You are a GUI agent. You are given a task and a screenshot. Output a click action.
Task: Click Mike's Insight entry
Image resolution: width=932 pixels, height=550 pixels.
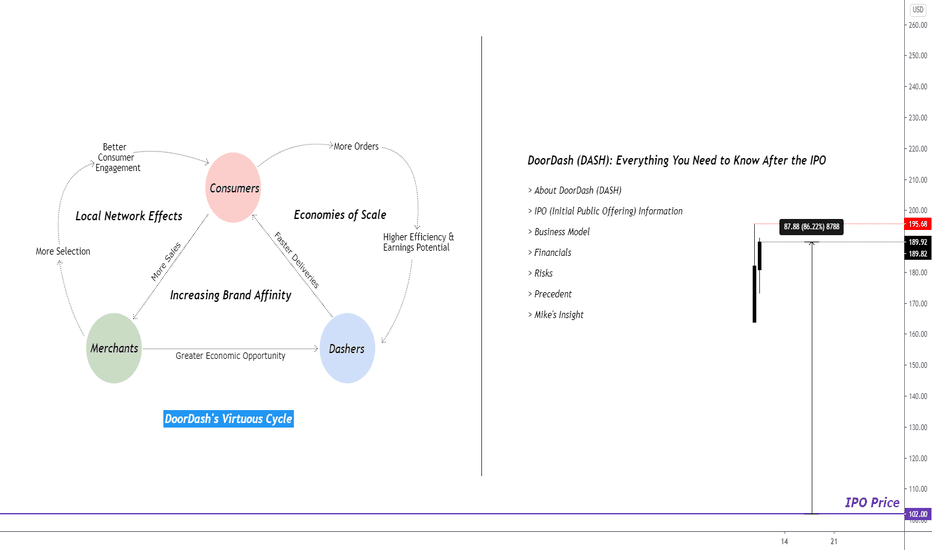pos(556,315)
